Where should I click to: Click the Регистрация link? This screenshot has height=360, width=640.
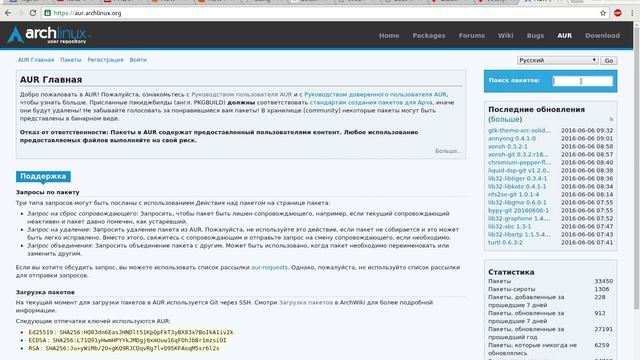coord(105,60)
